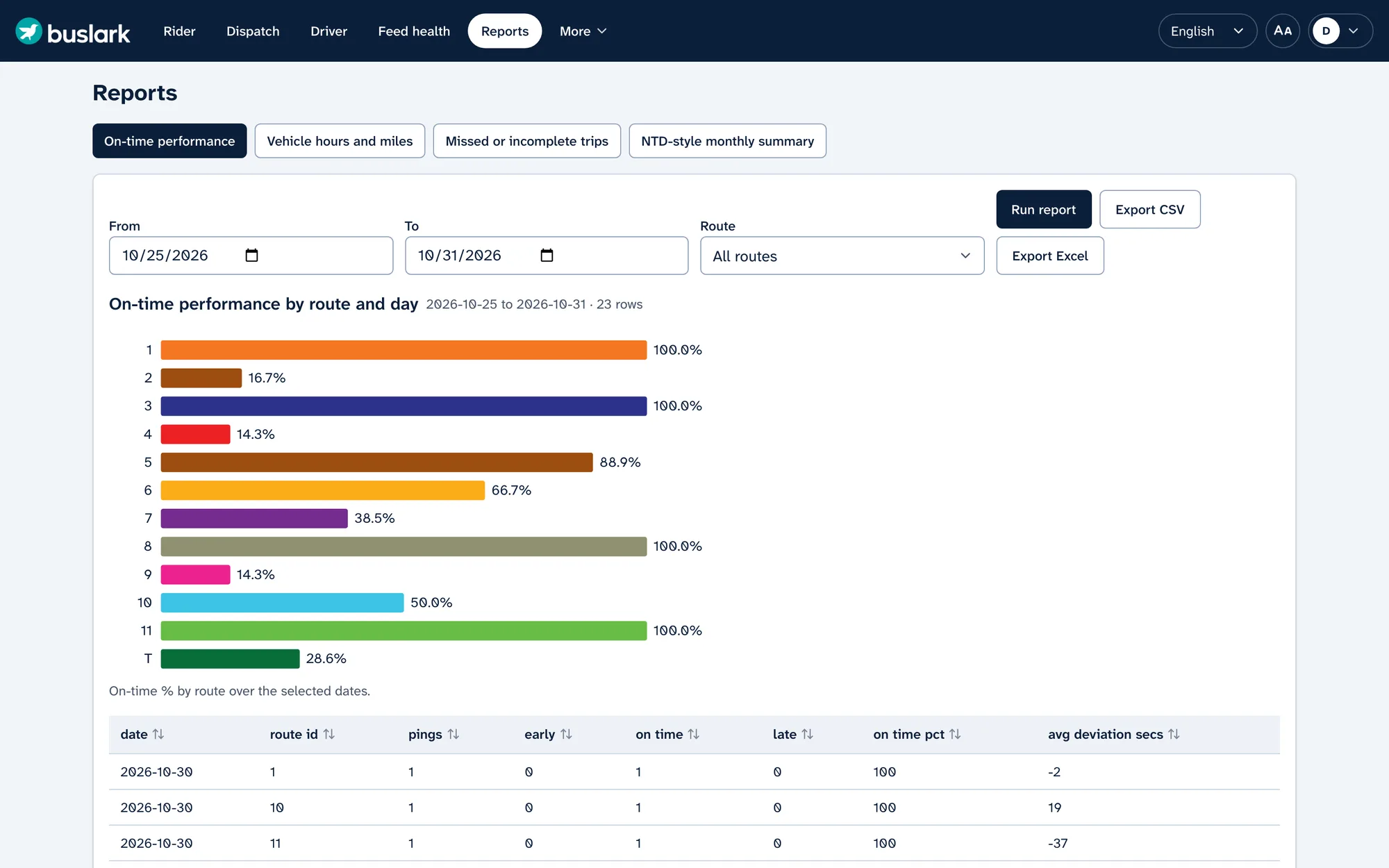Click the orange route 1 bar
The width and height of the screenshot is (1389, 868).
coord(404,350)
